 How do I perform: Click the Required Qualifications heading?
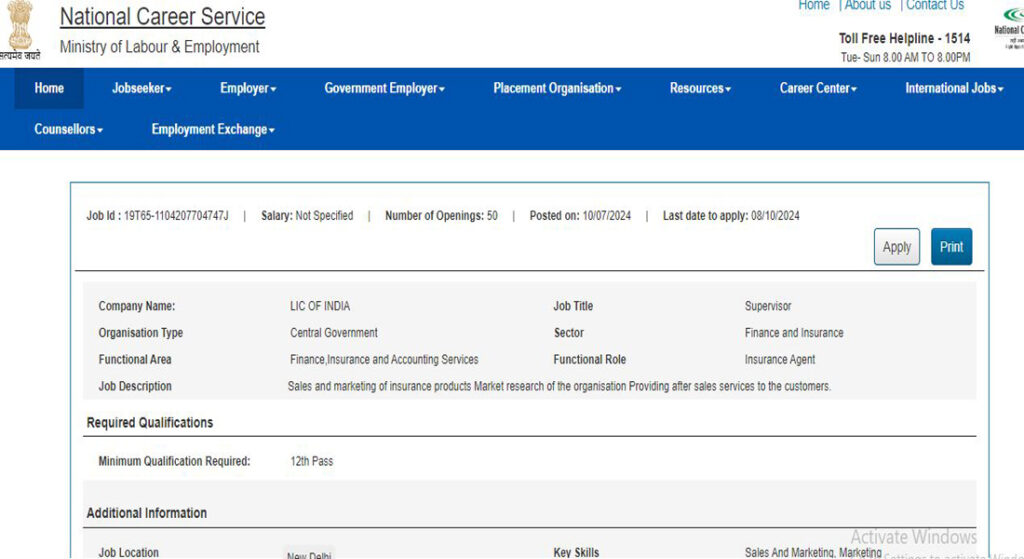[150, 423]
